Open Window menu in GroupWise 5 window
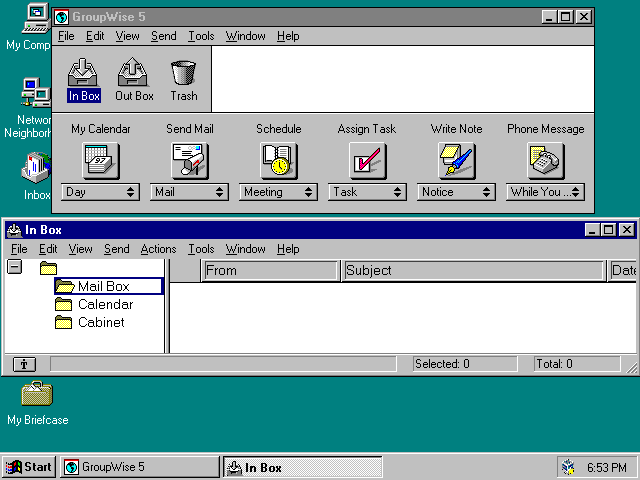 (245, 36)
